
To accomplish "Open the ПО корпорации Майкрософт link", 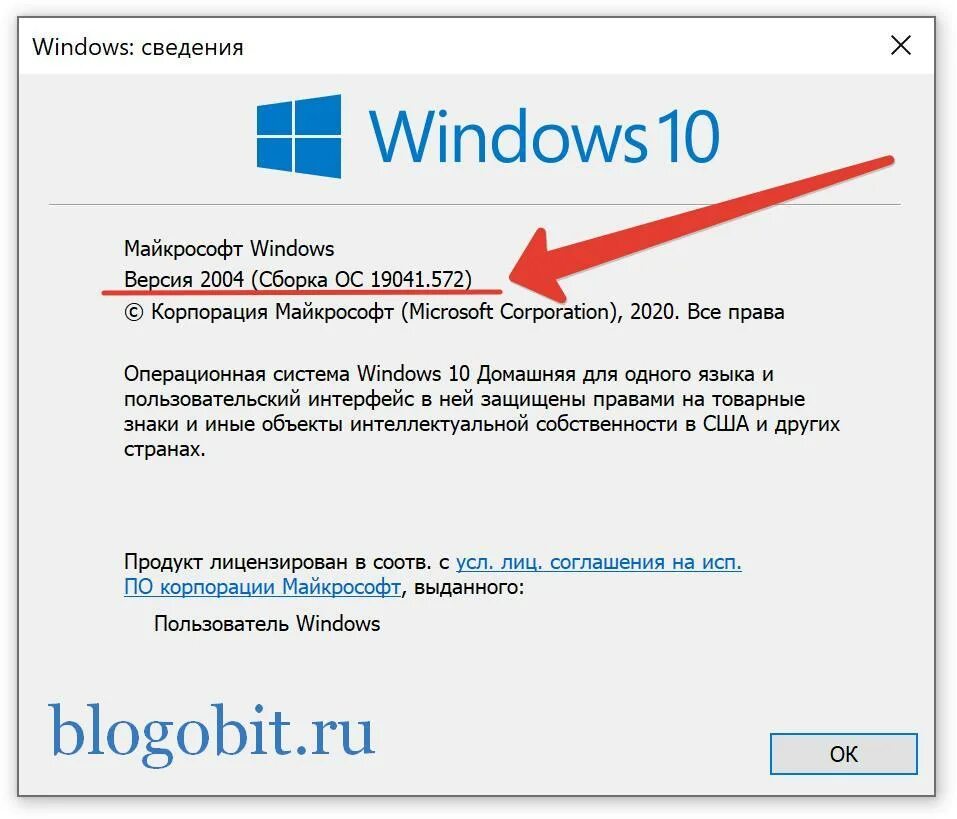I will (x=262, y=586).
